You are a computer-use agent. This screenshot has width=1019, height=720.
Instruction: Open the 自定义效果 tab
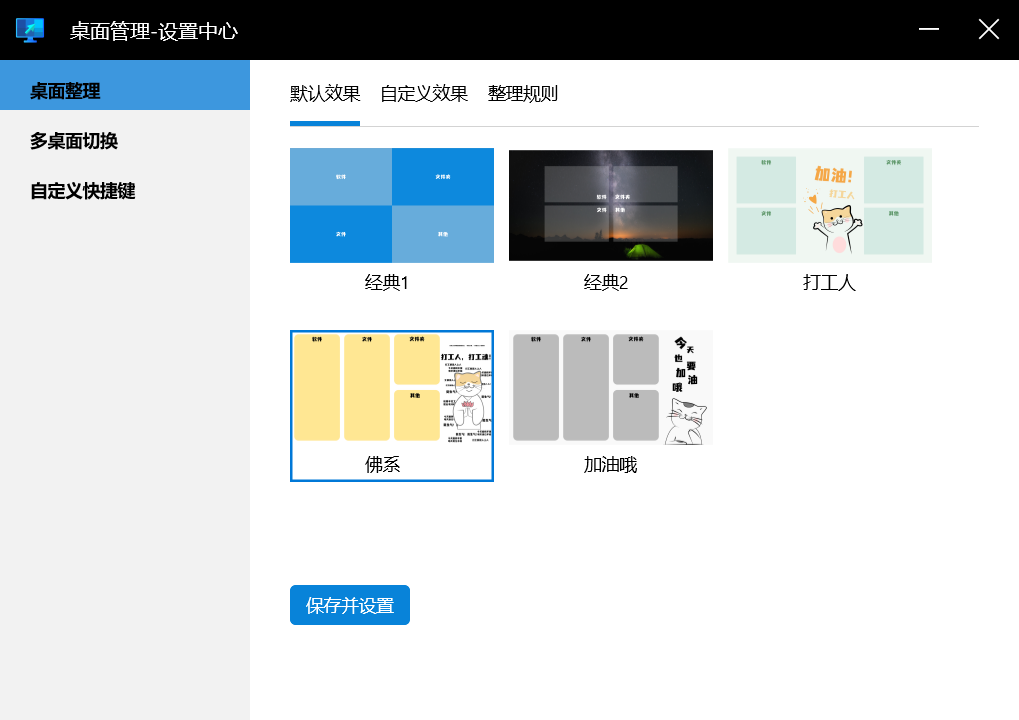(x=423, y=93)
